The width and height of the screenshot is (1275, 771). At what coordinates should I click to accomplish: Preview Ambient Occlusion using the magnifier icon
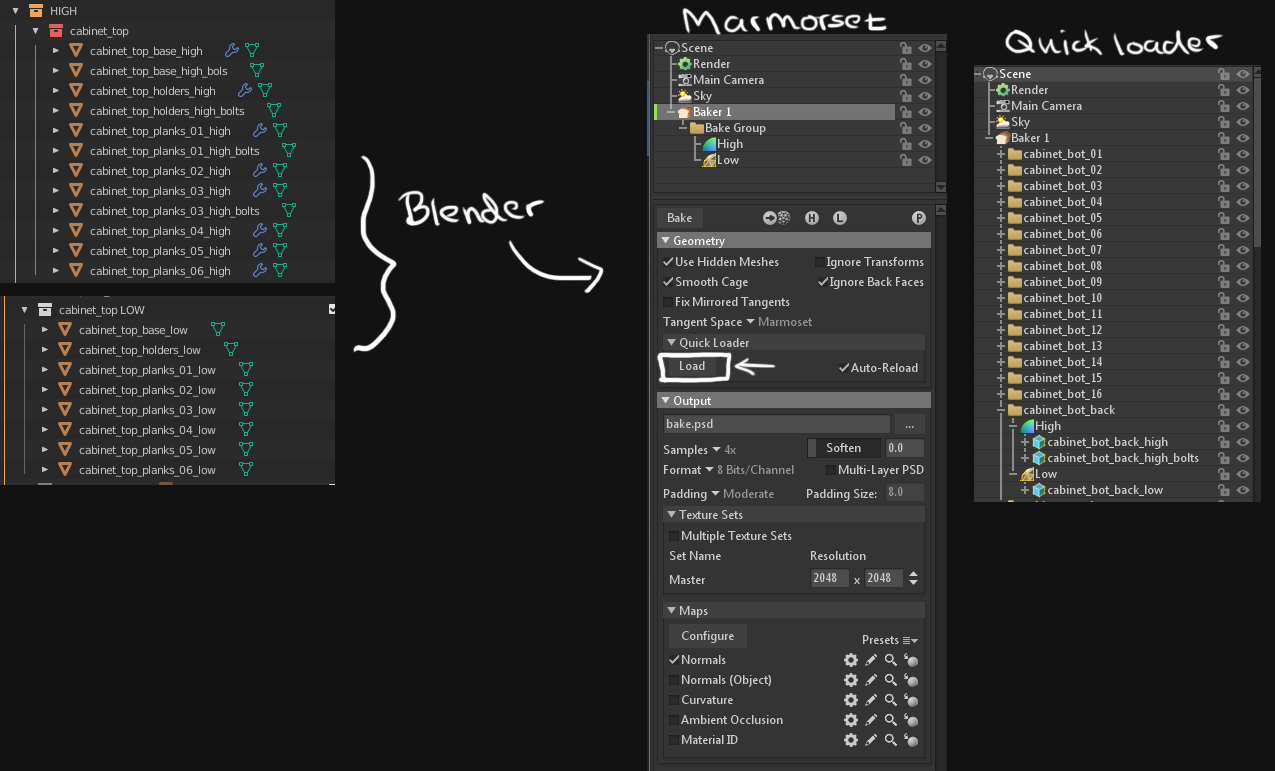click(x=890, y=720)
